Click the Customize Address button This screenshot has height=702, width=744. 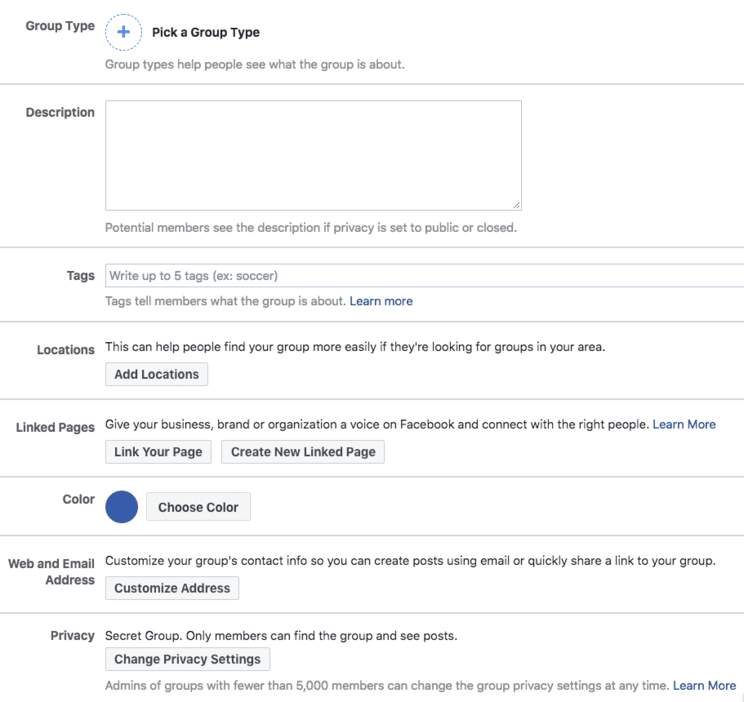(x=172, y=588)
